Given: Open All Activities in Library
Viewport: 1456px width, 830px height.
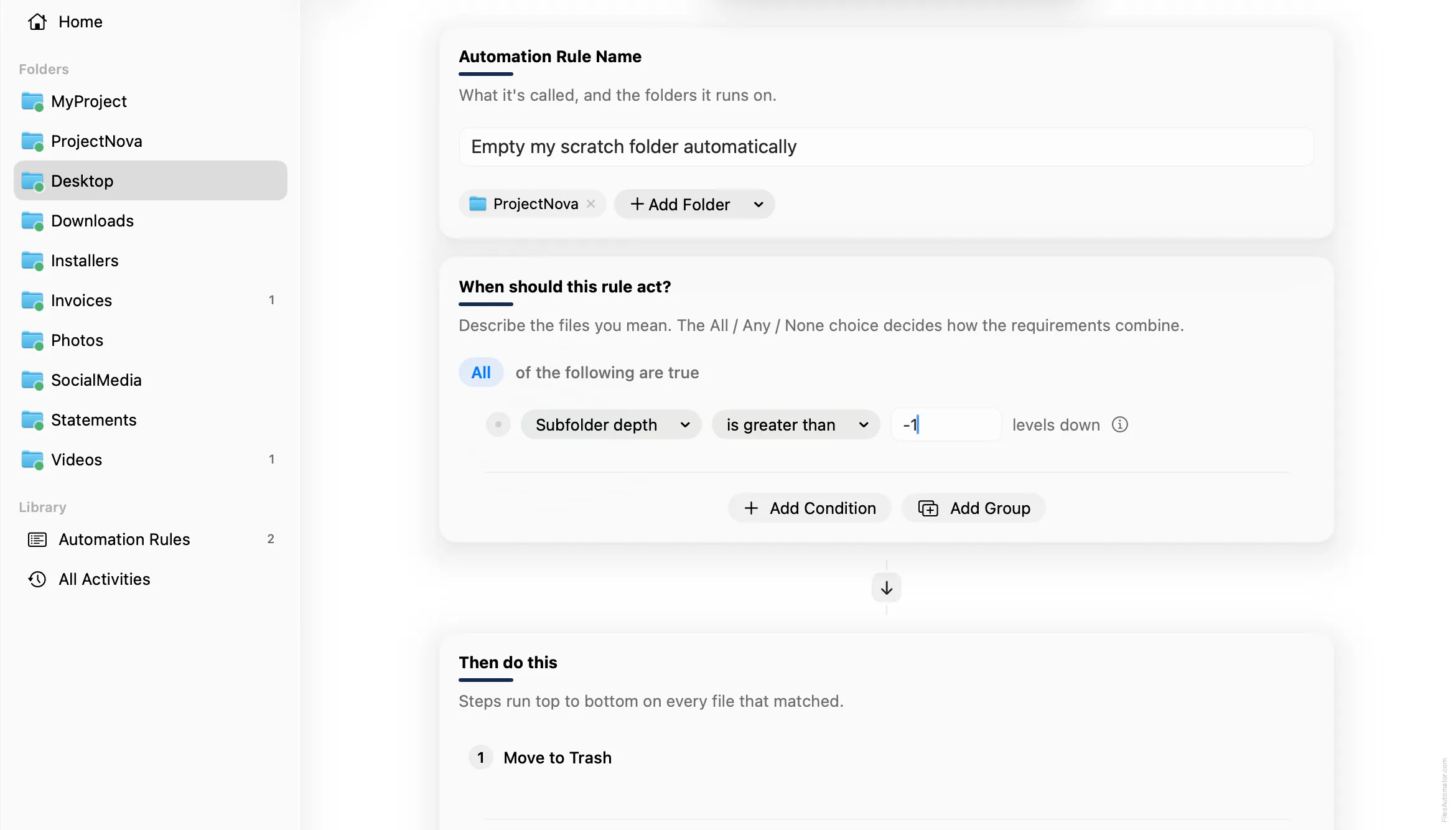Looking at the screenshot, I should click(151, 579).
